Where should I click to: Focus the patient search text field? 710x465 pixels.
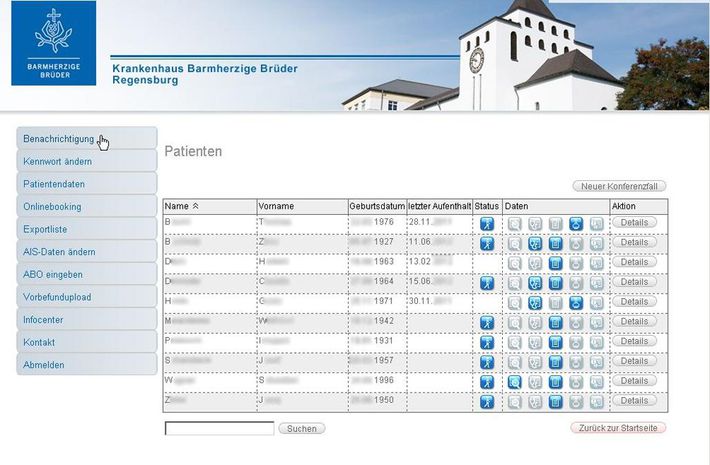[219, 428]
